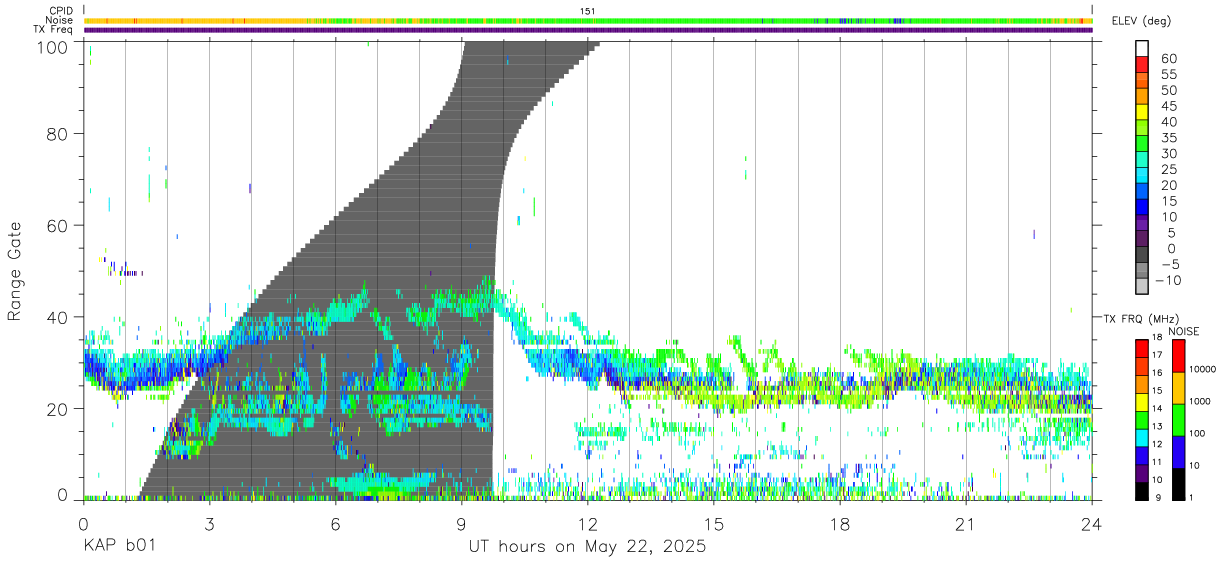
Task: Click the x-axis tick label '21'
Action: pos(966,525)
